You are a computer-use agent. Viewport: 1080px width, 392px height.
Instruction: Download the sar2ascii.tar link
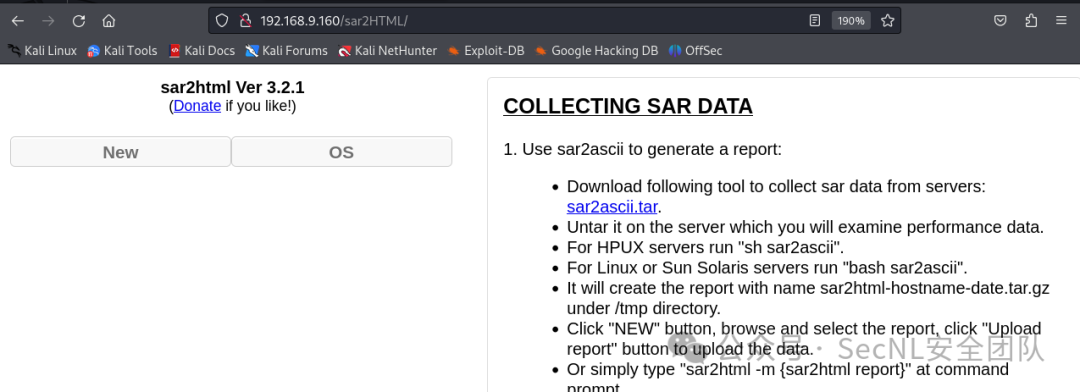coord(612,207)
